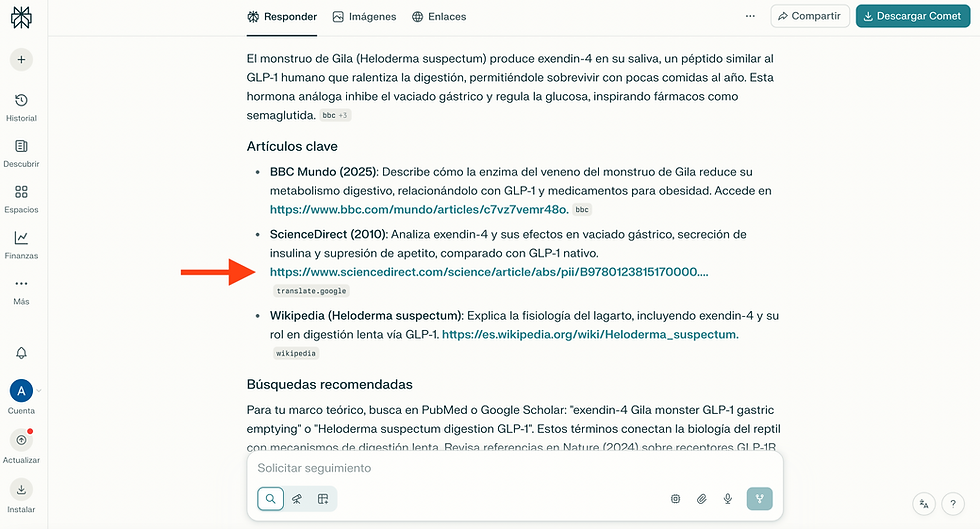Select the Search mode magnifier icon
The height and width of the screenshot is (529, 980).
coord(271,499)
